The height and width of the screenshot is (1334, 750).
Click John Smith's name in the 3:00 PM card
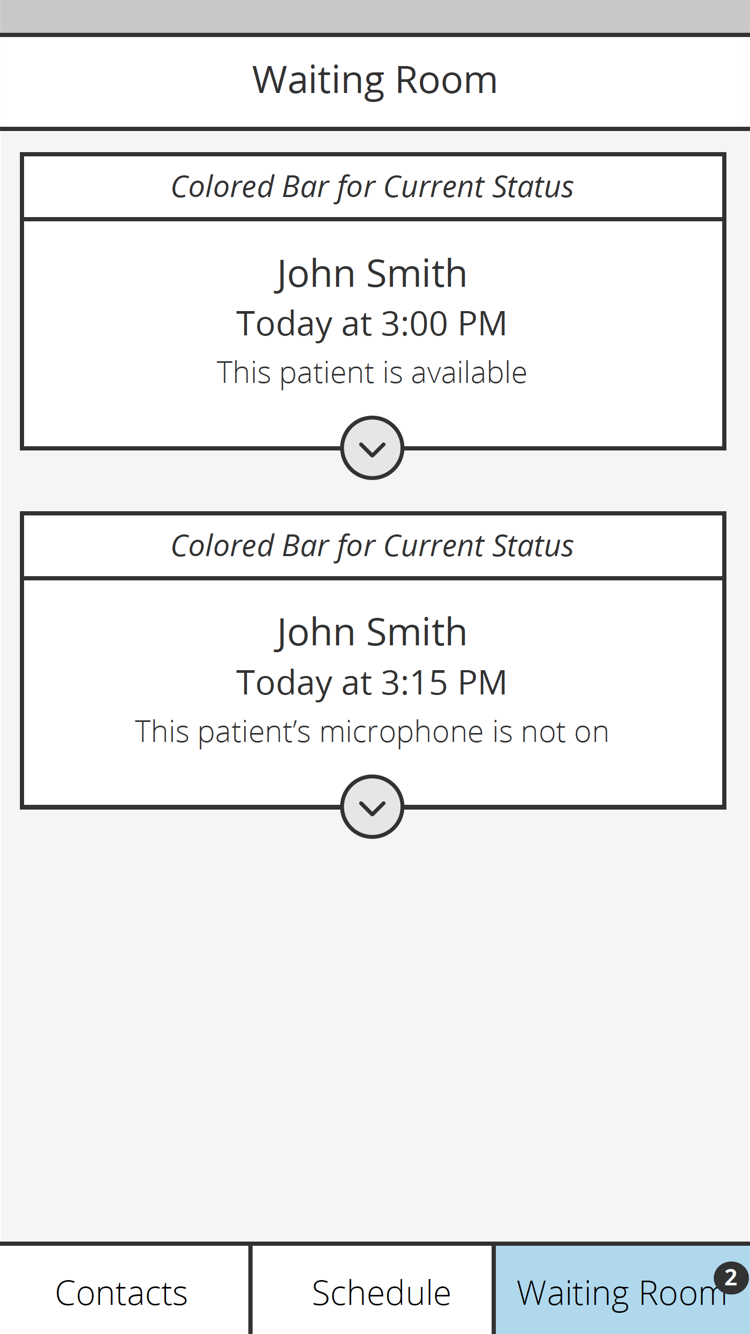[372, 273]
